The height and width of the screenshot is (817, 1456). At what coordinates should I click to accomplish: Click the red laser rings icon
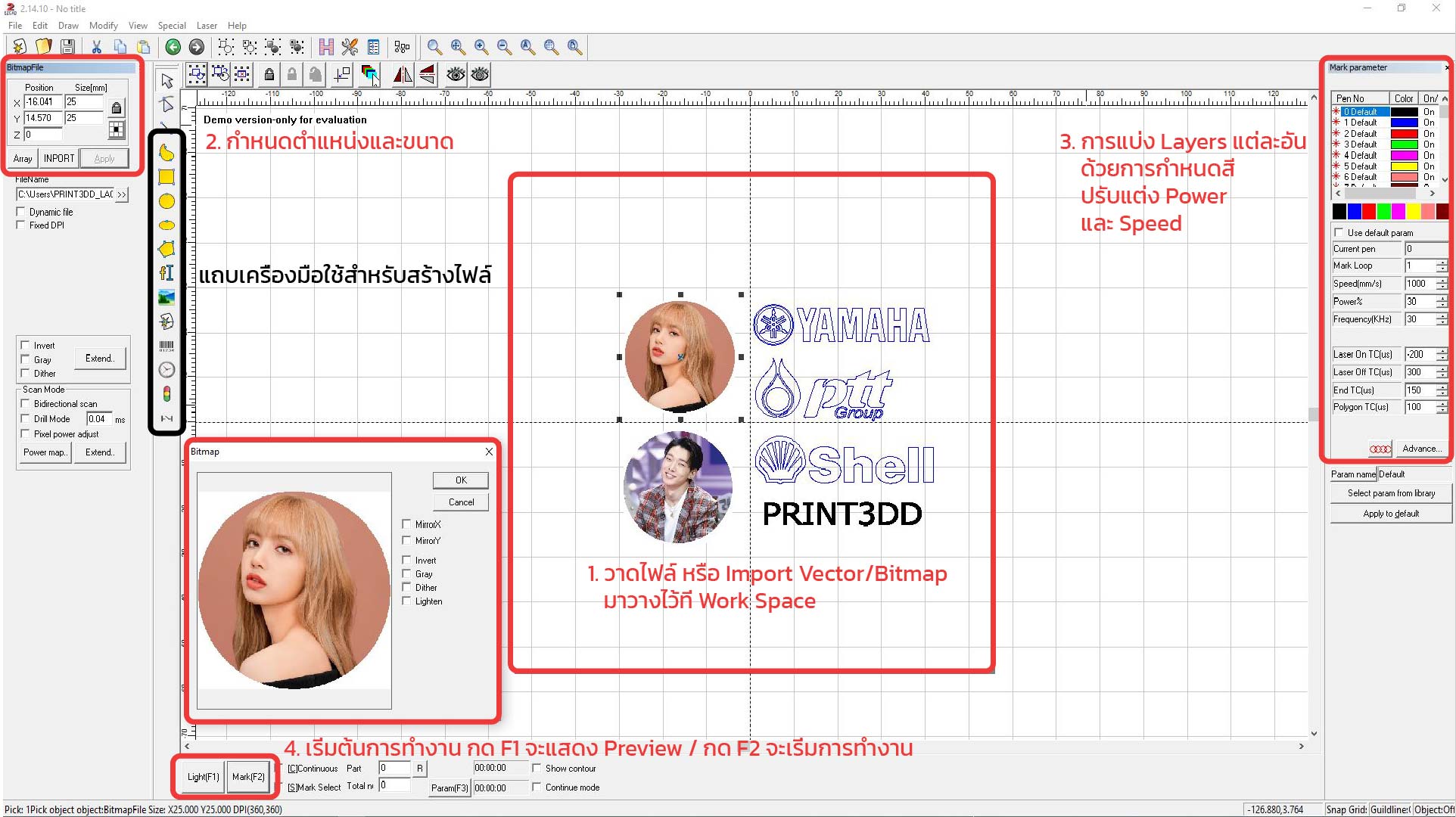click(x=1380, y=449)
